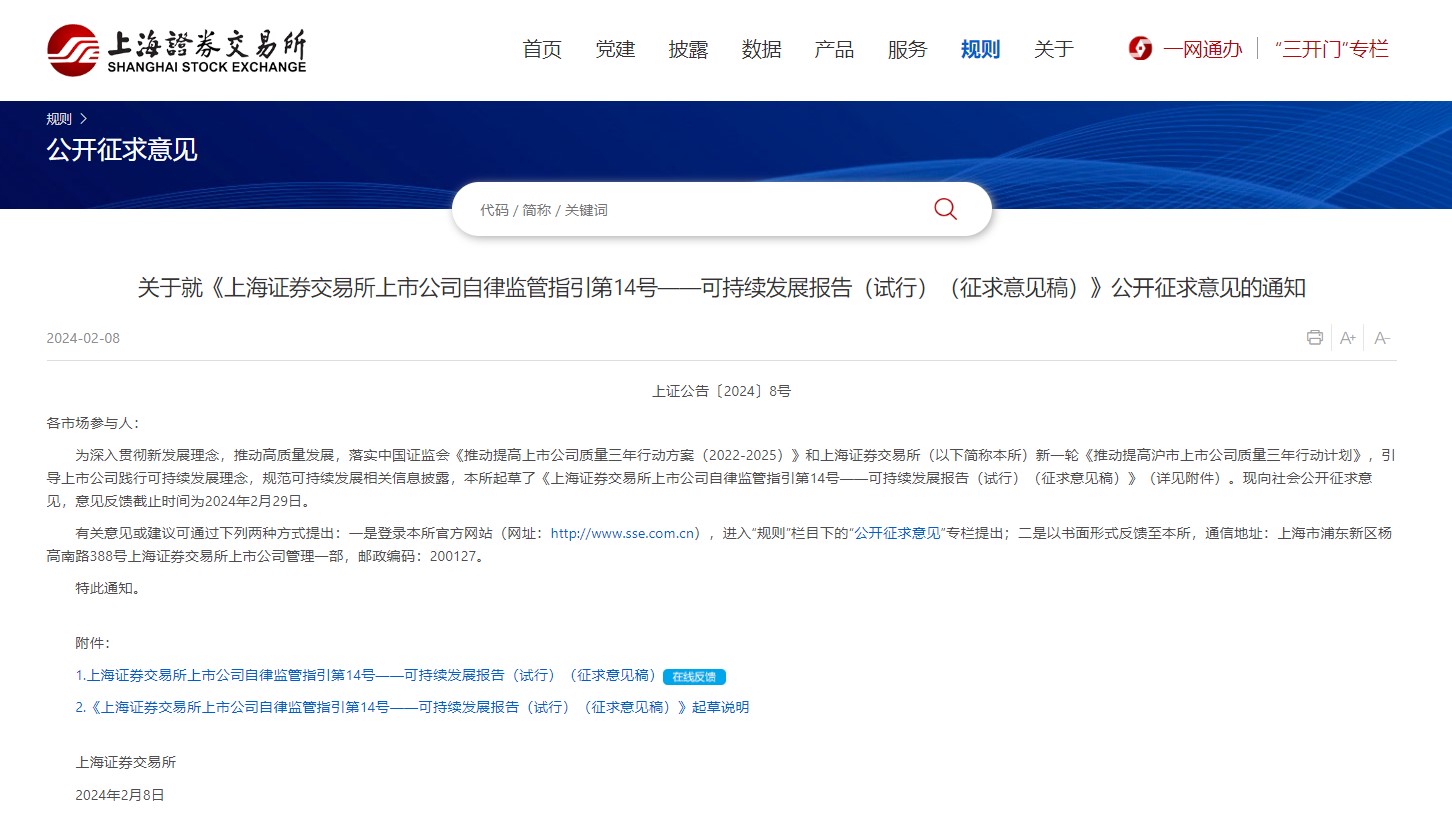The height and width of the screenshot is (816, 1452).
Task: Click the text 附件：
Action: pos(93,642)
